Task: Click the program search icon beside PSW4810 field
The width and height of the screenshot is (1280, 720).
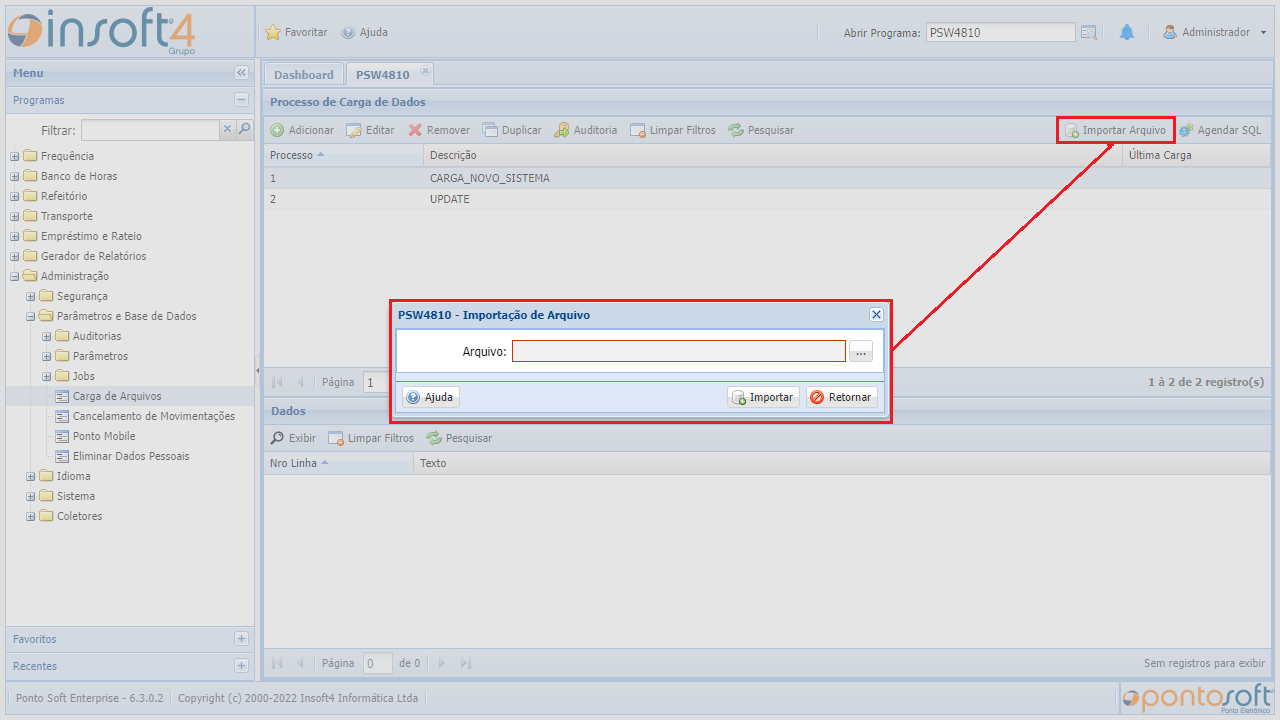Action: click(1089, 32)
